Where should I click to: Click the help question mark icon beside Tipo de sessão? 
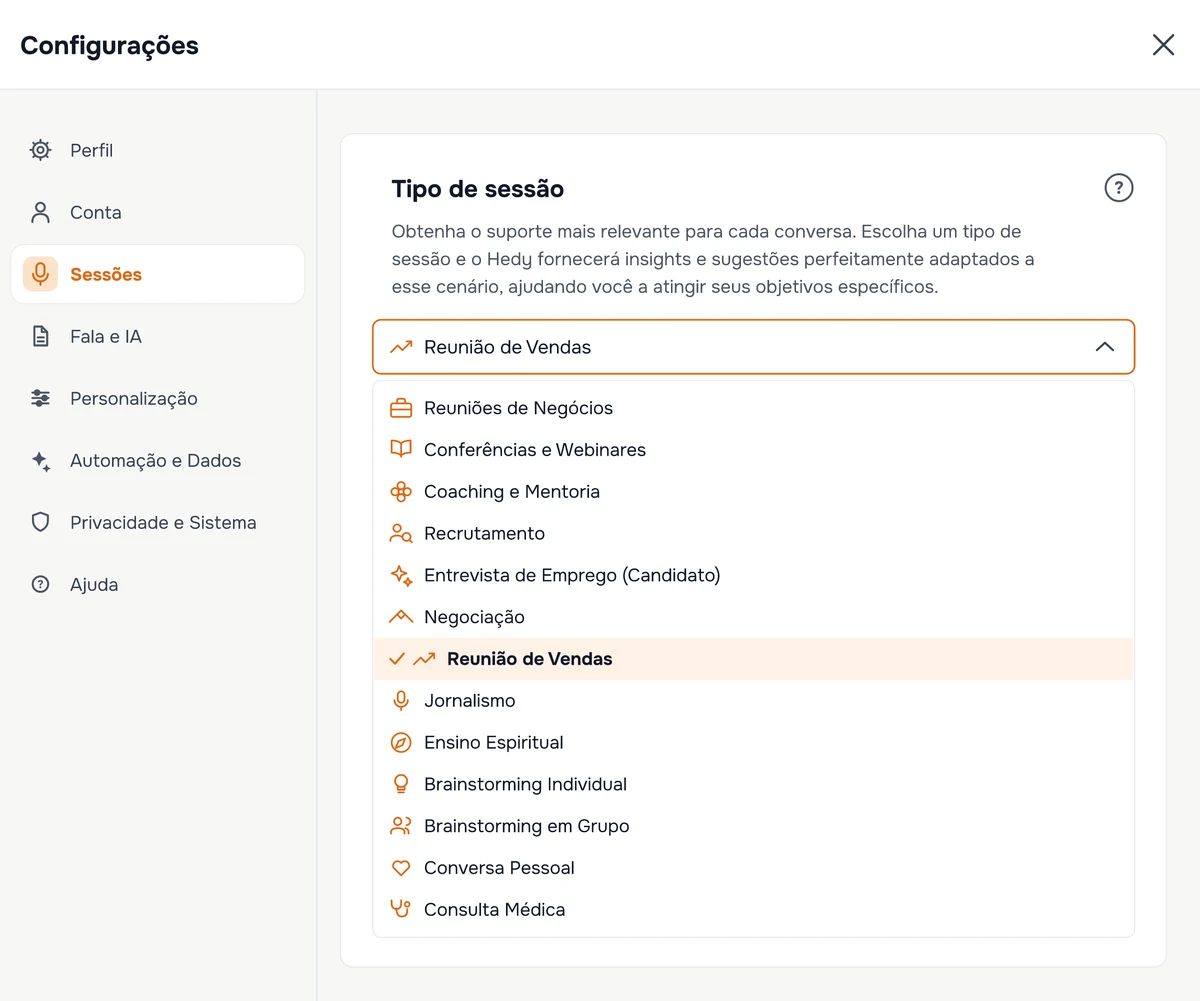tap(1118, 188)
